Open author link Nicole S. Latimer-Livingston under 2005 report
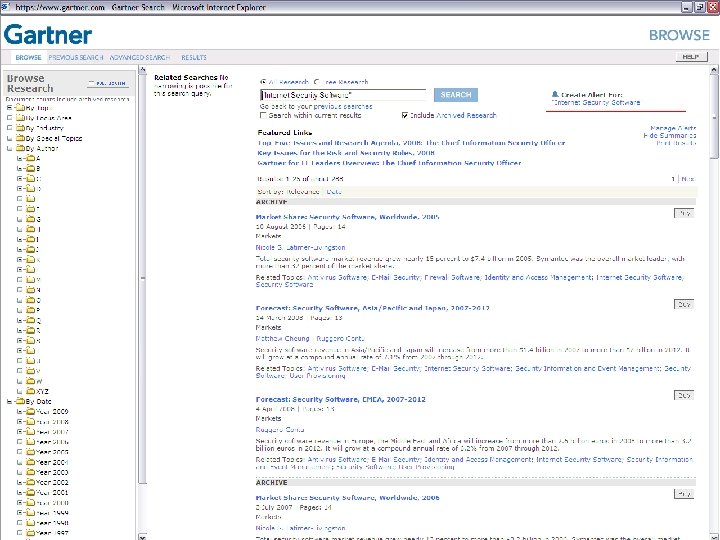The width and height of the screenshot is (720, 540). click(300, 247)
